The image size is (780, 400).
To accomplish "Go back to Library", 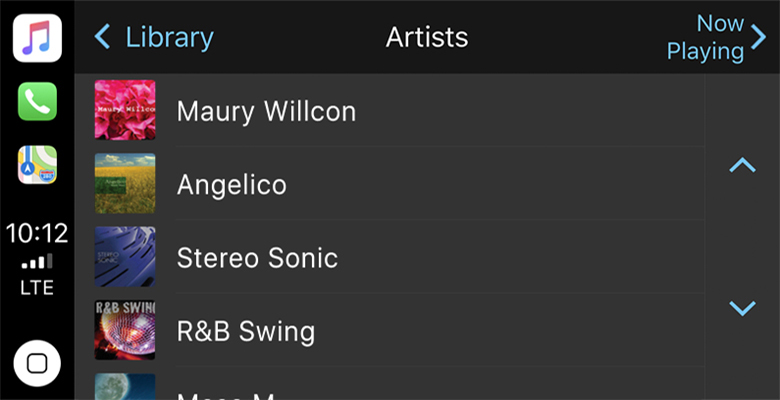I will [168, 38].
